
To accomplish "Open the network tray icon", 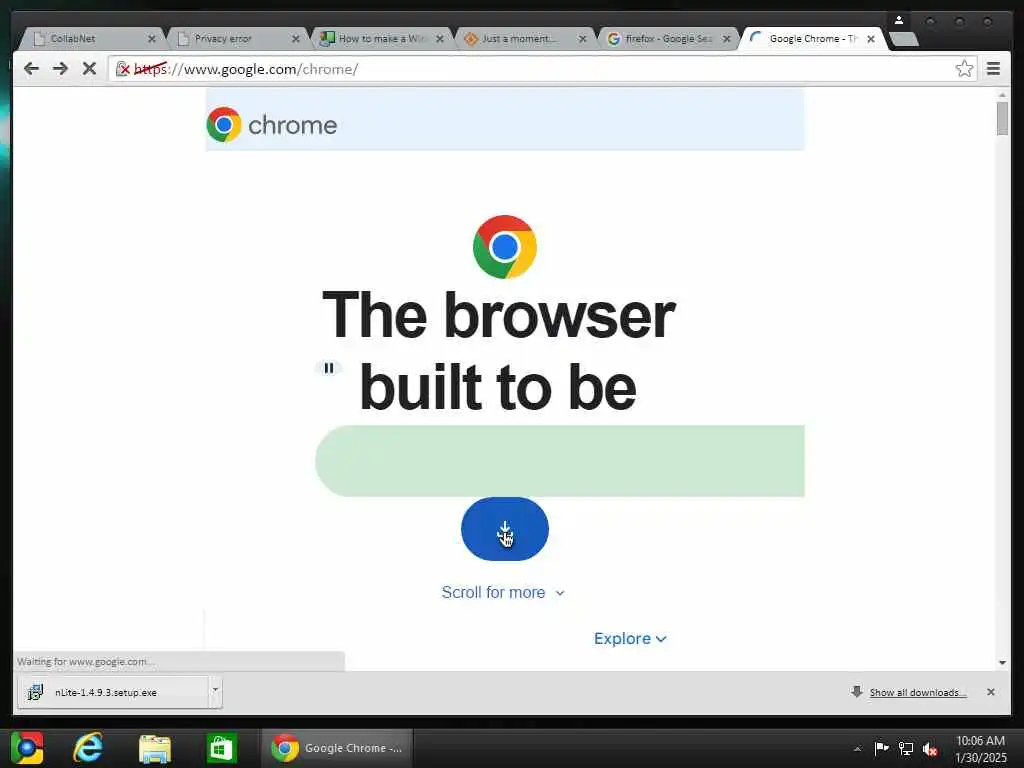I will (x=906, y=748).
